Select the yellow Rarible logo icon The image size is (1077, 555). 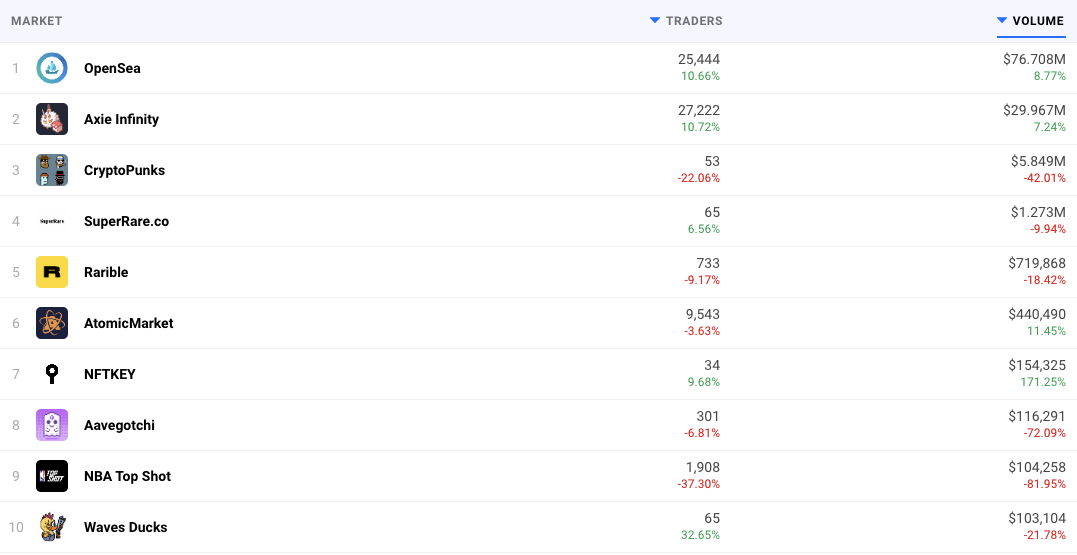[52, 272]
